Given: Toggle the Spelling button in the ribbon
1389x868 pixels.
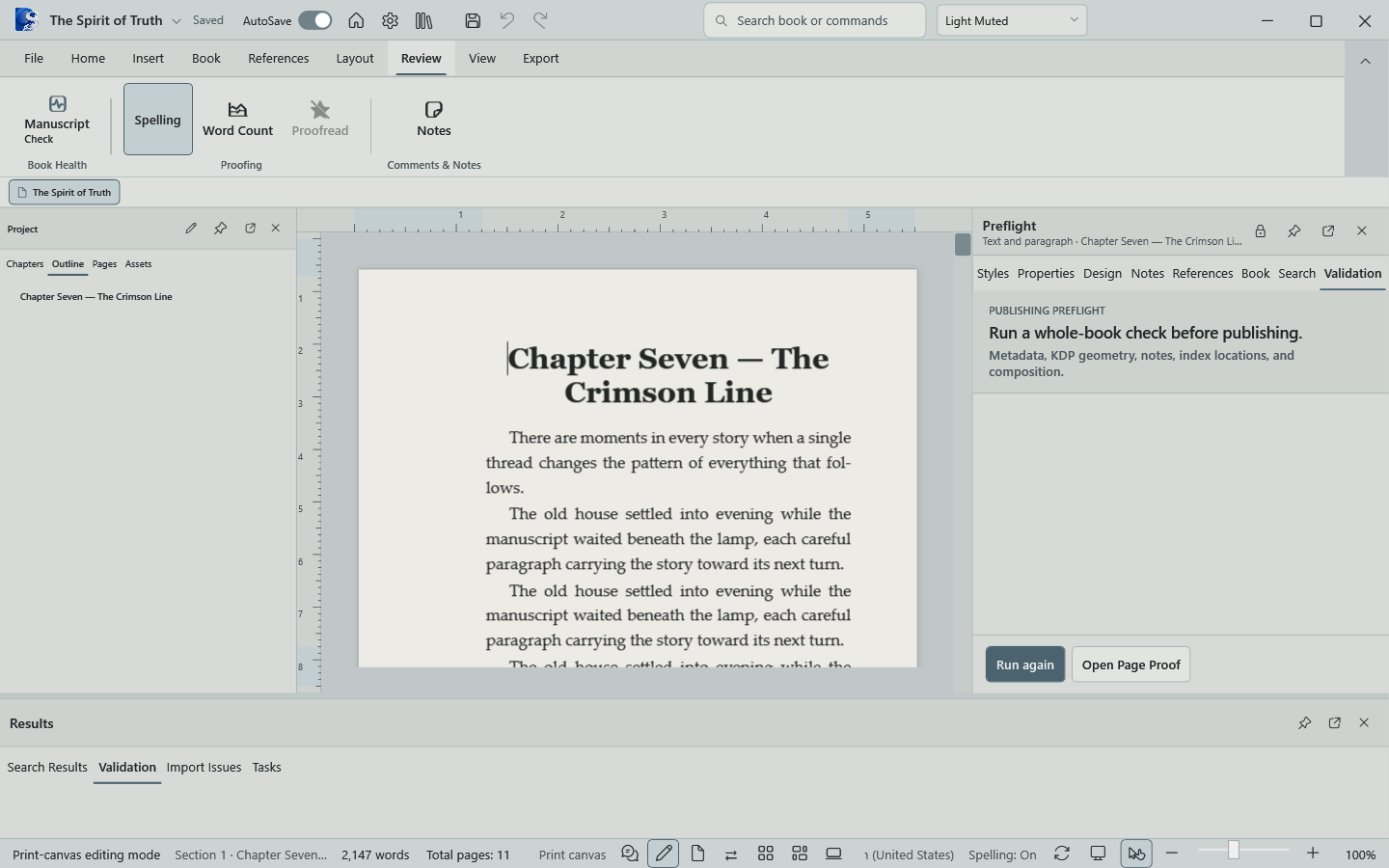Looking at the screenshot, I should pyautogui.click(x=158, y=120).
